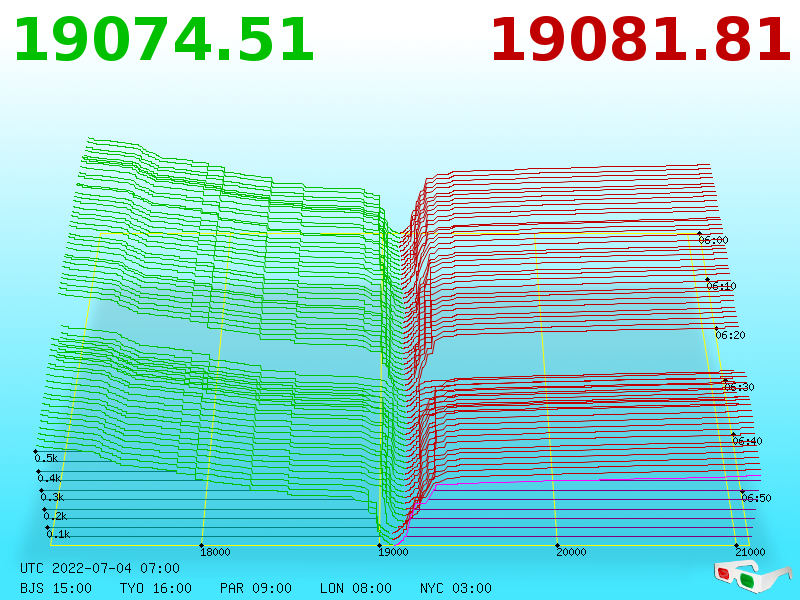Screen dimensions: 800x600
Task: Select the 21000 price axis label
Action: [750, 552]
